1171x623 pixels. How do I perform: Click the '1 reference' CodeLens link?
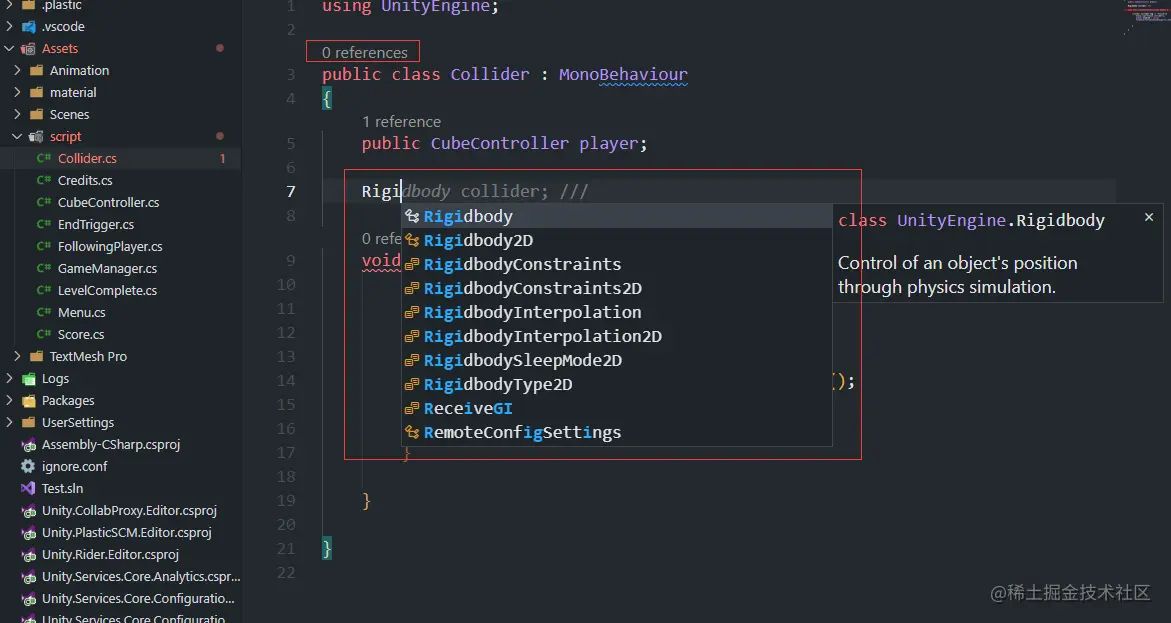tap(401, 122)
